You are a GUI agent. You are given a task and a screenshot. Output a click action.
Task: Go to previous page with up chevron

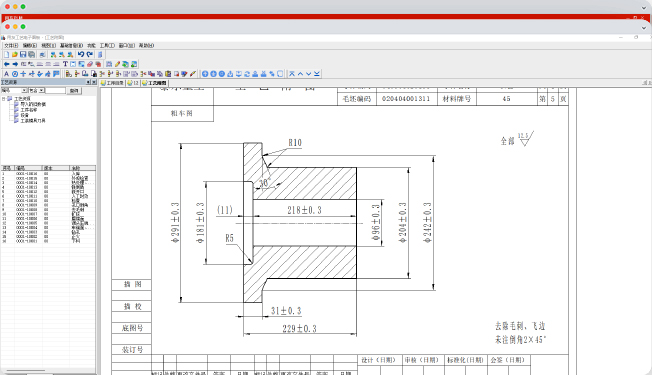300,74
